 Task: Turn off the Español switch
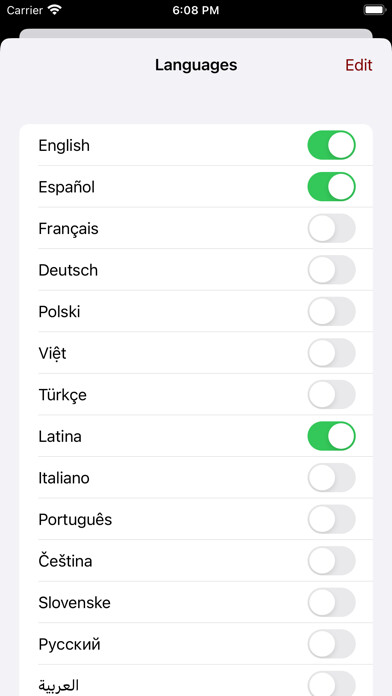click(x=332, y=187)
